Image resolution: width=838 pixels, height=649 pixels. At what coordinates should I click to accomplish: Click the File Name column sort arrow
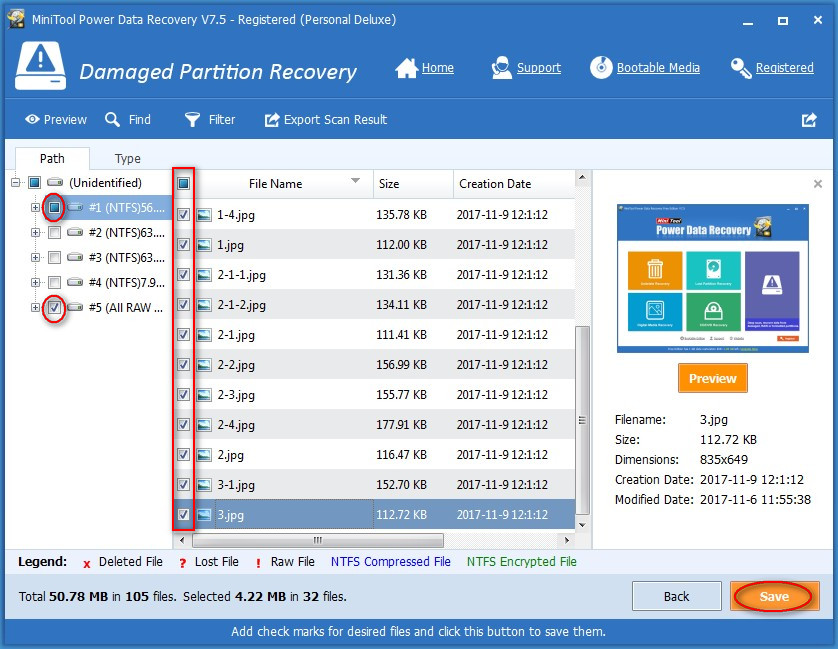coord(355,181)
